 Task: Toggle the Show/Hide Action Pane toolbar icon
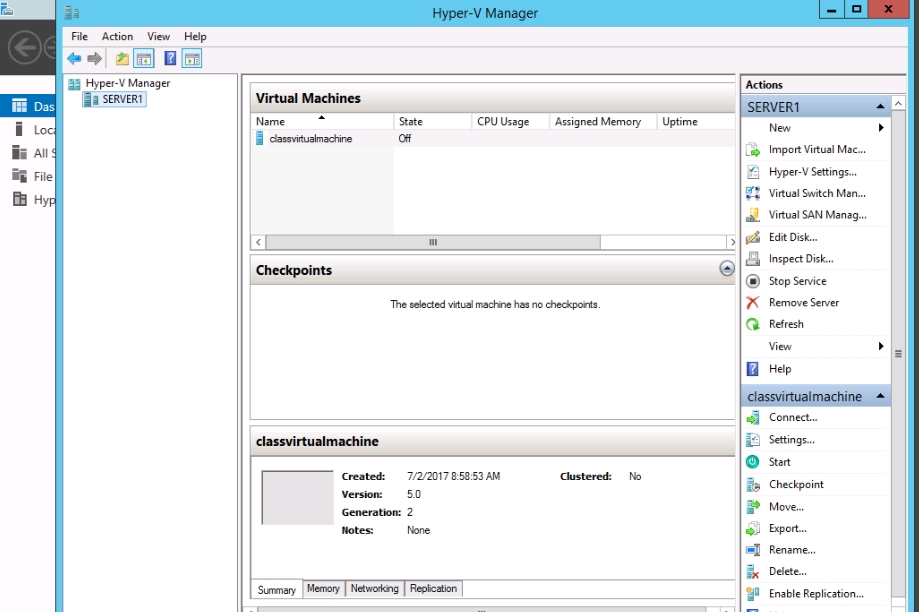point(192,59)
